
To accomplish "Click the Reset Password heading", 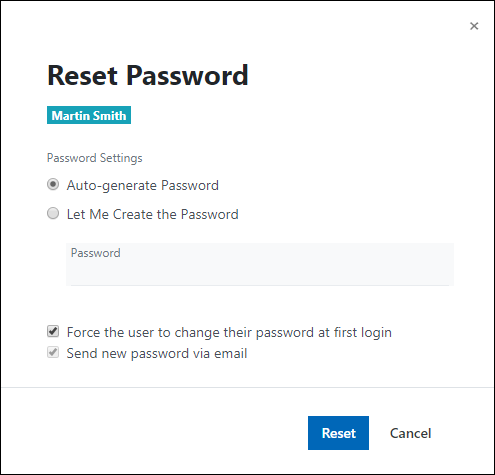I will pos(148,75).
